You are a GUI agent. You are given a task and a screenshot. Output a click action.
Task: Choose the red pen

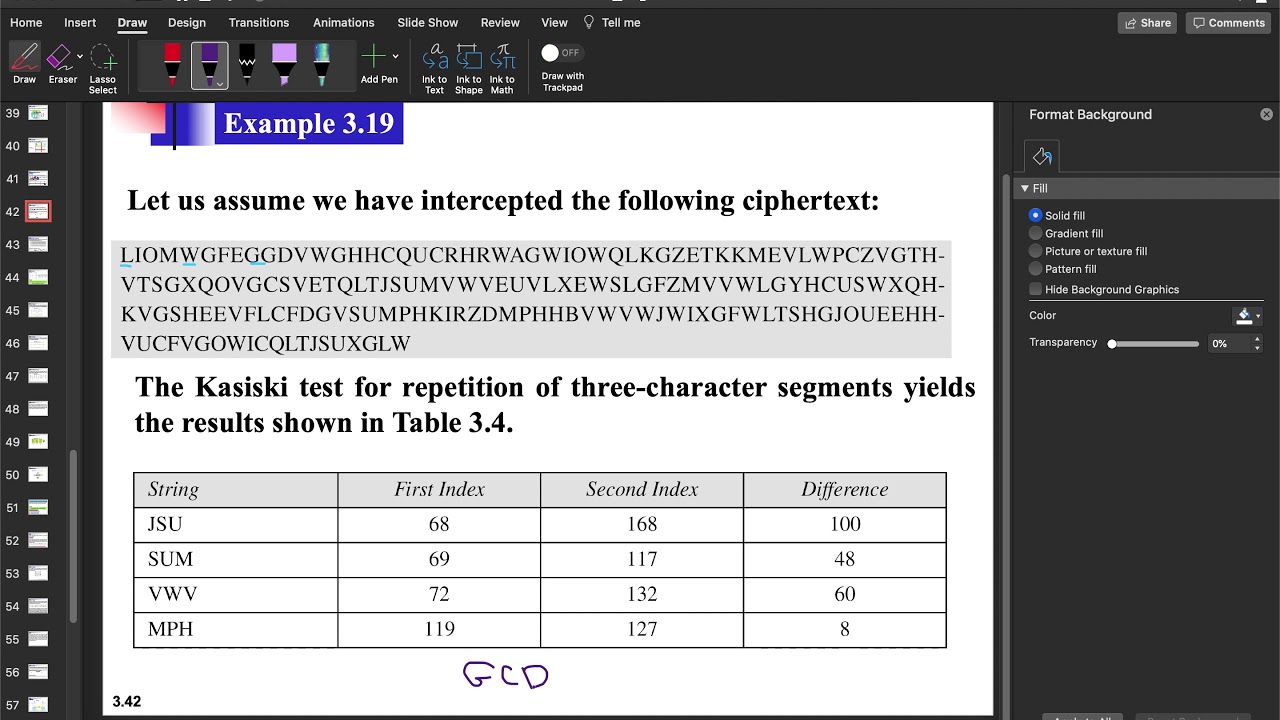172,65
